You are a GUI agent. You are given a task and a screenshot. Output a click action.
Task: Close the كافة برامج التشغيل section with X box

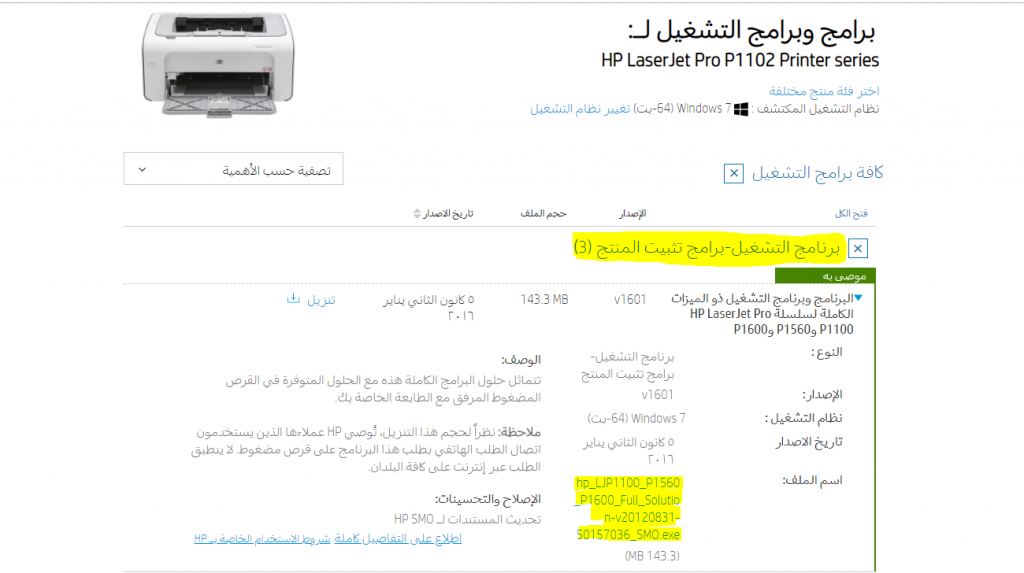733,173
